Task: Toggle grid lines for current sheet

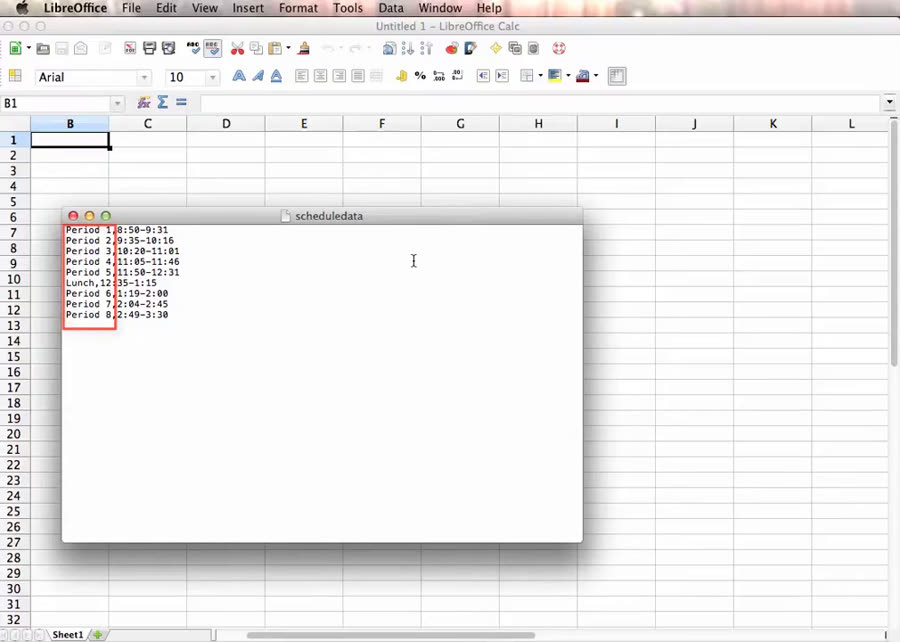Action: (617, 76)
